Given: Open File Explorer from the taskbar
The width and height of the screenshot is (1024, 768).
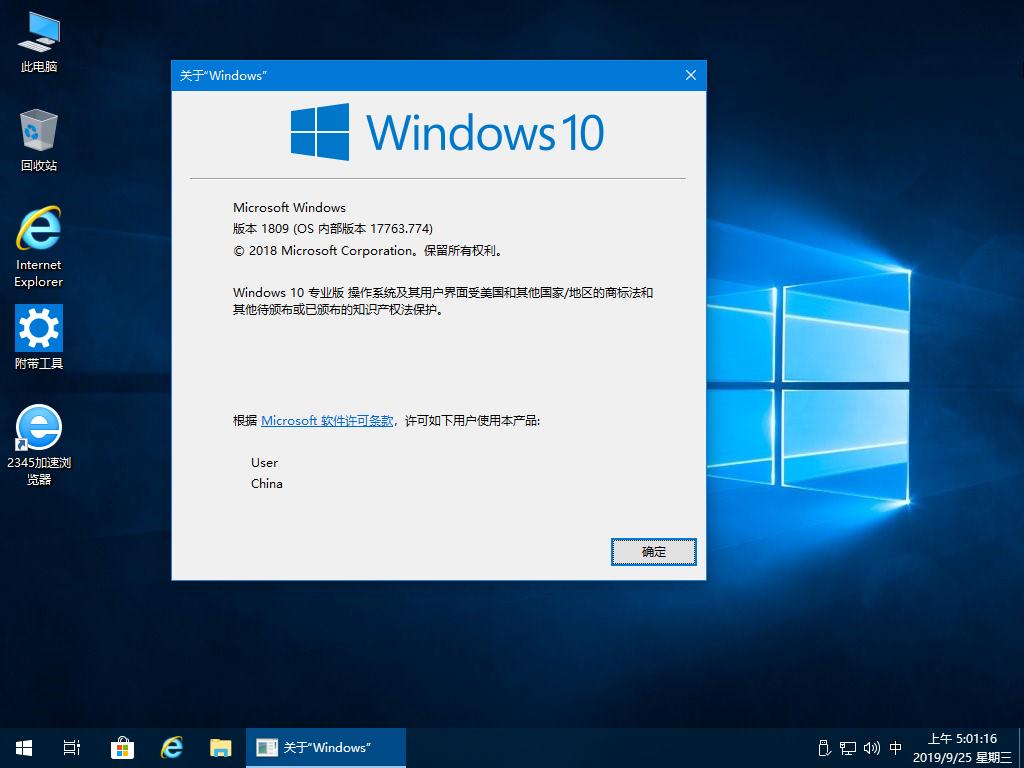Looking at the screenshot, I should pos(221,748).
